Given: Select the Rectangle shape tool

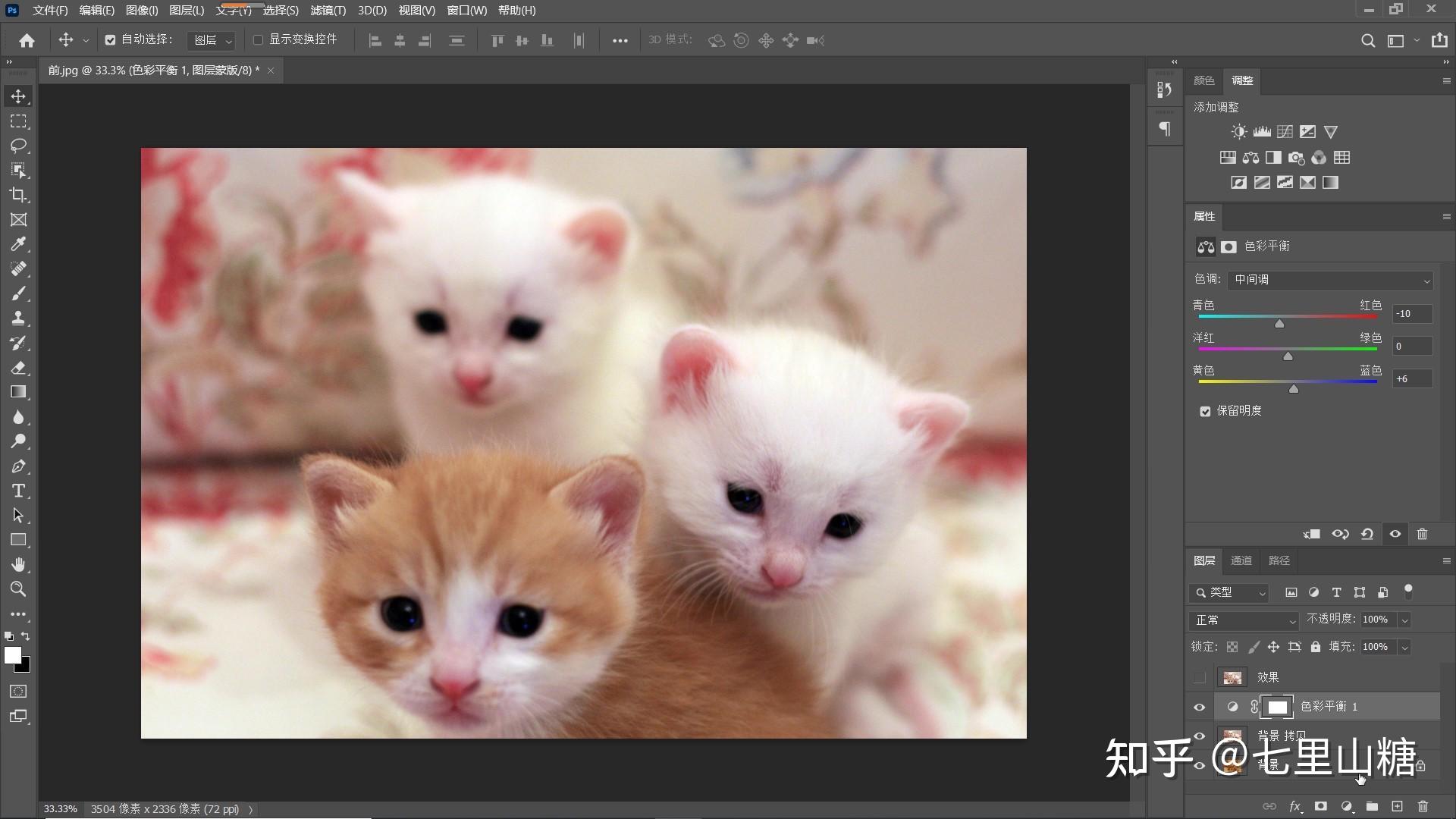Looking at the screenshot, I should click(x=18, y=540).
